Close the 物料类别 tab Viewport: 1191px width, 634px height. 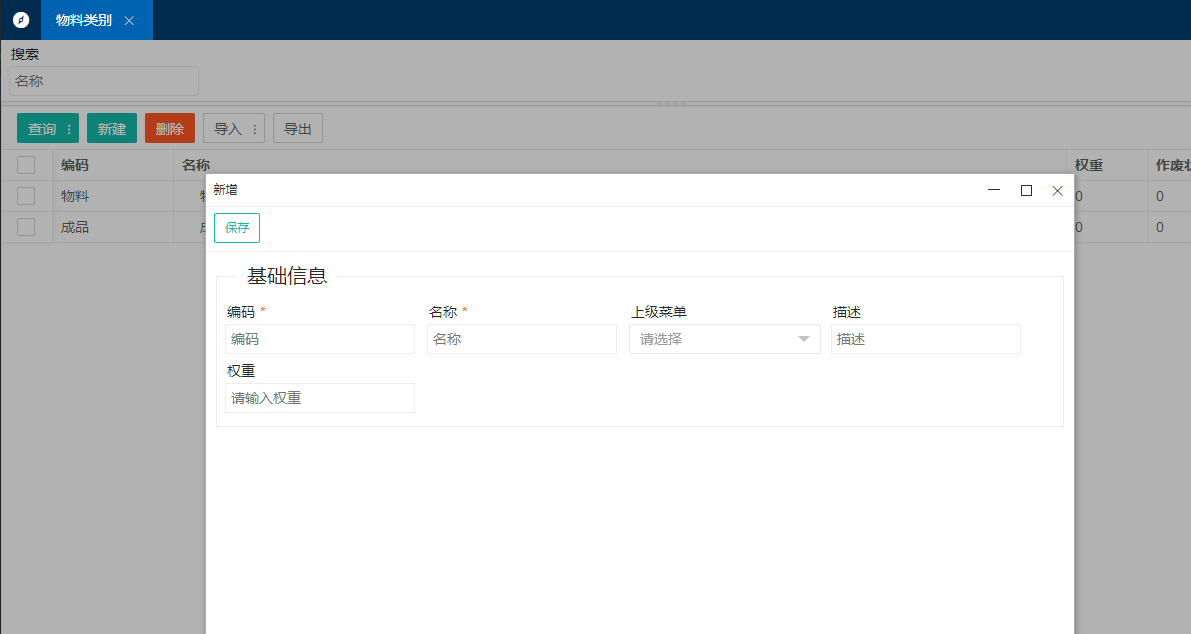(129, 20)
